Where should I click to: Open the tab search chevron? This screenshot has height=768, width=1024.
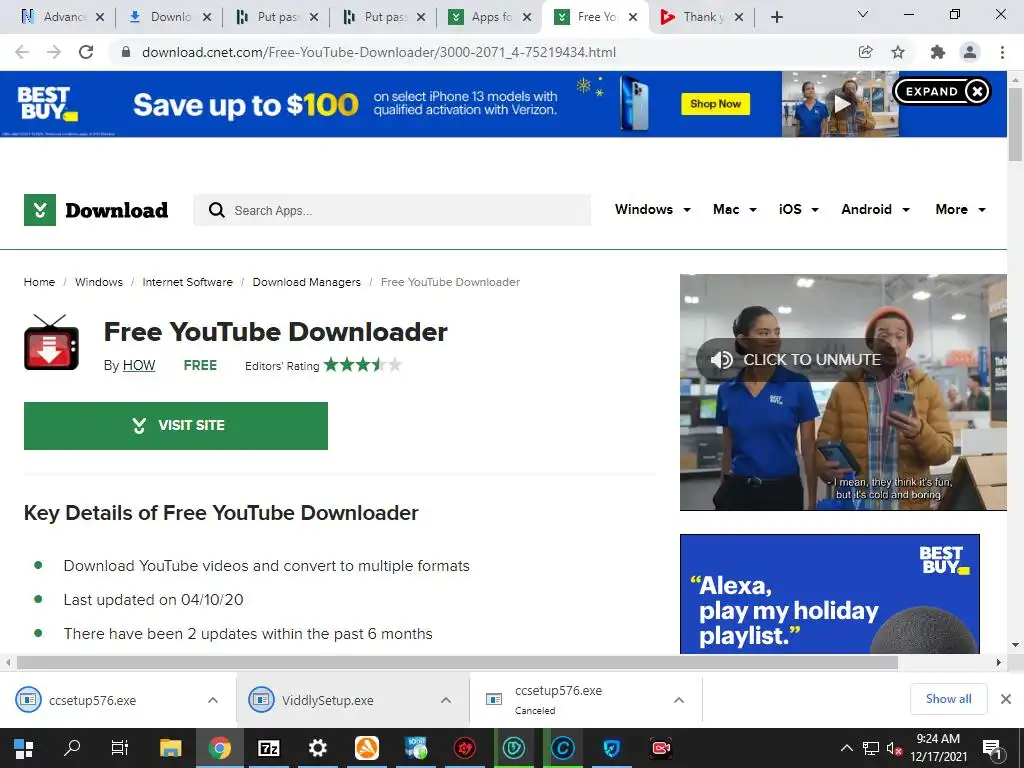click(x=863, y=14)
